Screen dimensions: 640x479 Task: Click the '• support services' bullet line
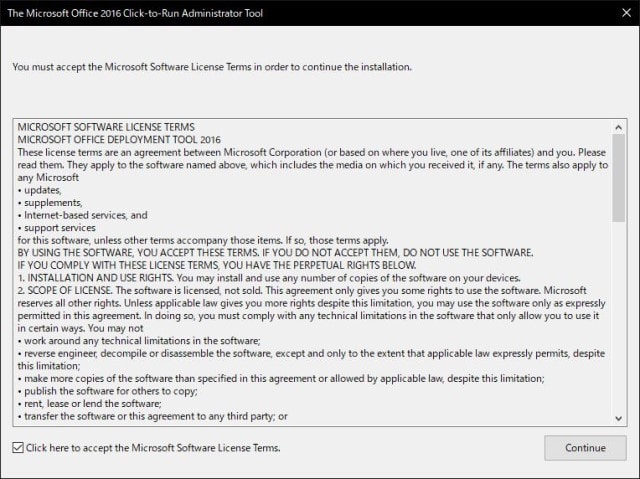[x=56, y=228]
